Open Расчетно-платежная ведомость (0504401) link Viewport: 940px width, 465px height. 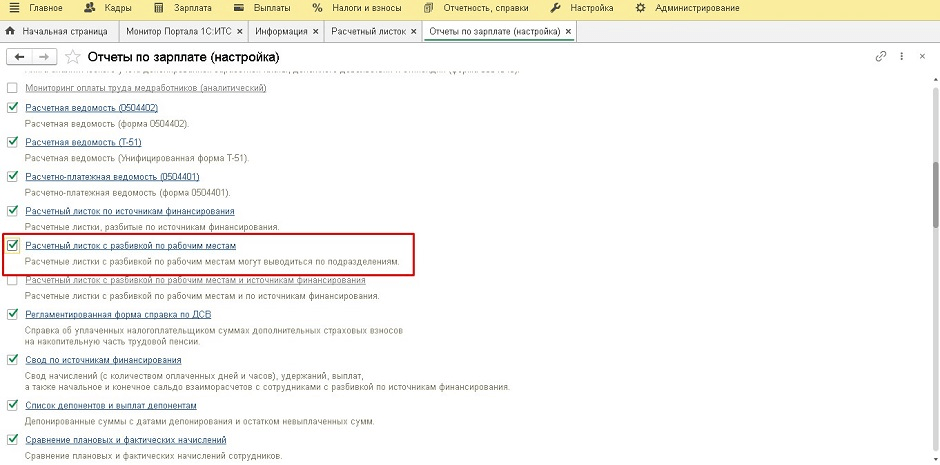tap(112, 177)
